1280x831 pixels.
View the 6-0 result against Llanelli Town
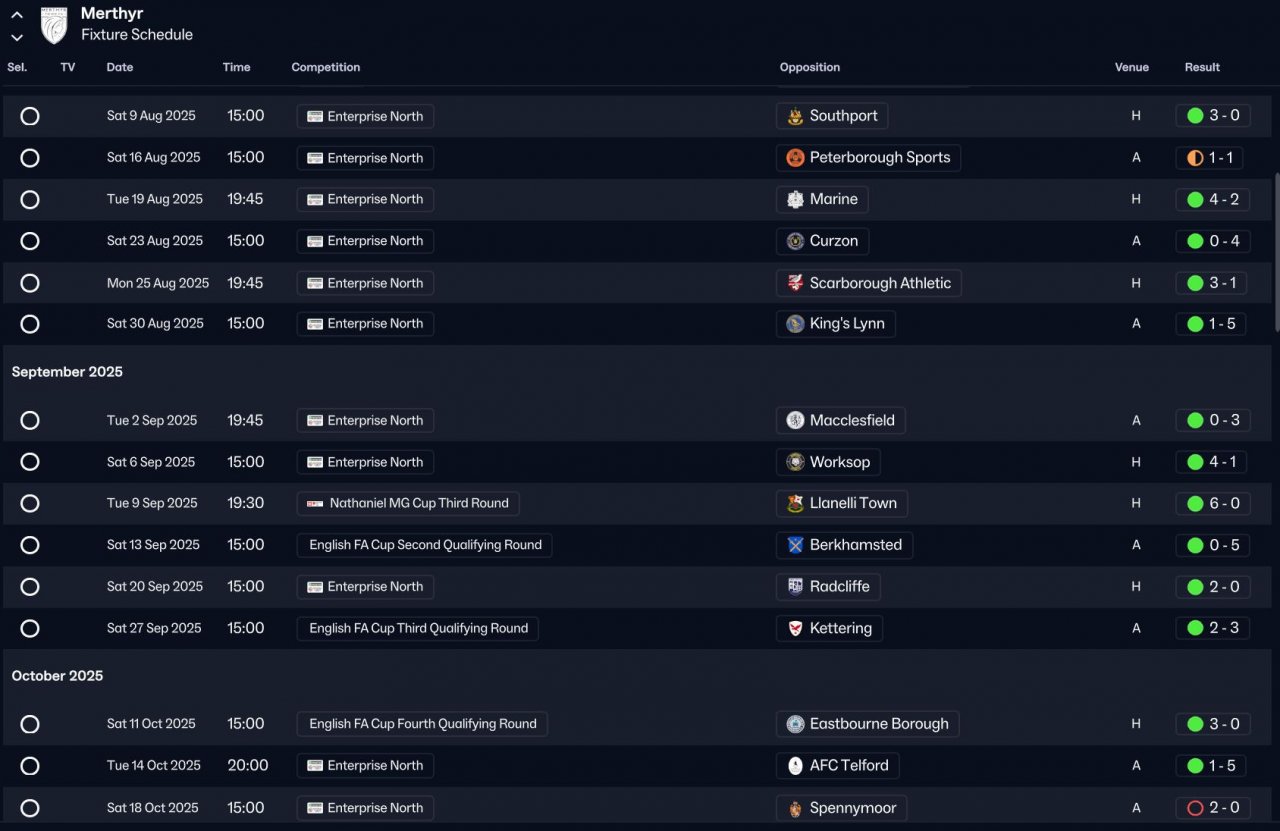(x=1211, y=503)
